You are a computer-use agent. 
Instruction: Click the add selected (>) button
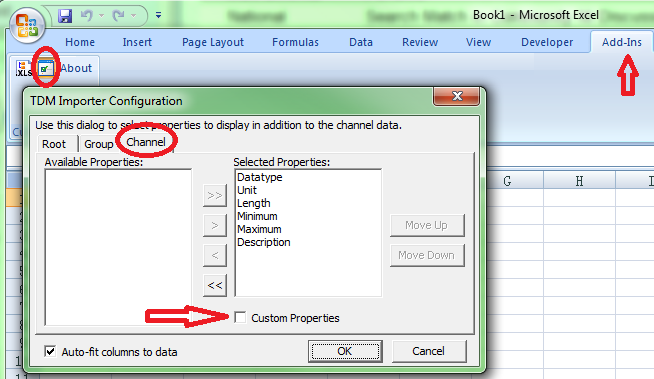tap(215, 225)
